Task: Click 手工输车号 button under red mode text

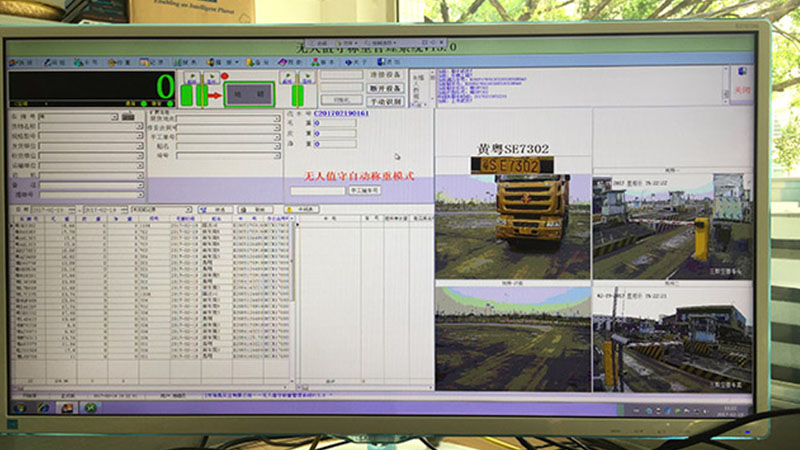Action: tap(365, 190)
